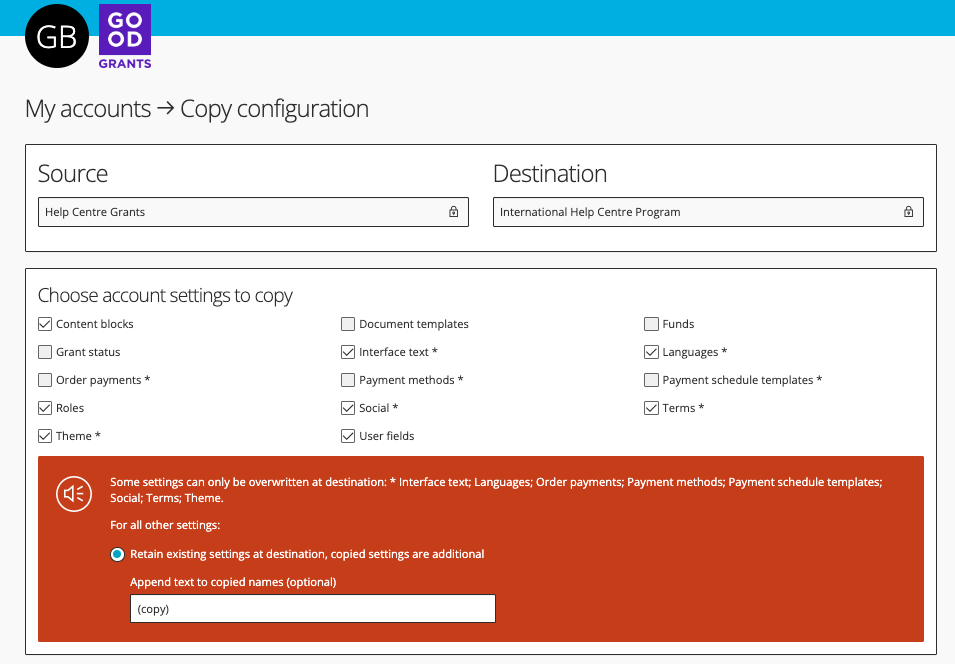The width and height of the screenshot is (955, 664).
Task: Toggle the Theme checkbox off
Action: 45,436
